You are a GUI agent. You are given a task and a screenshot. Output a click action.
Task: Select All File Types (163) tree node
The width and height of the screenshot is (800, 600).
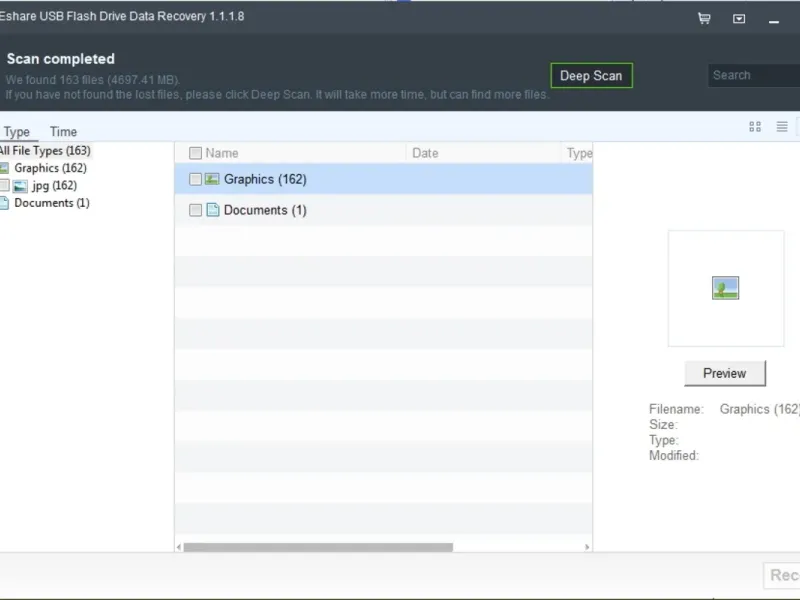45,151
